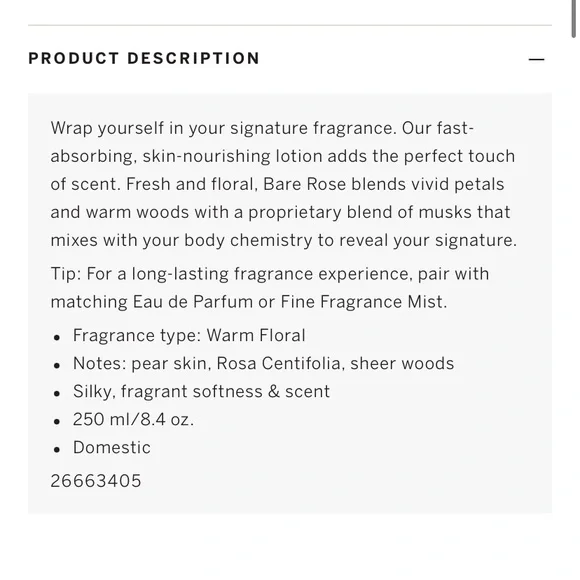Click 'Fine Fragrance Mist' in the tip
The width and height of the screenshot is (580, 580).
364,302
